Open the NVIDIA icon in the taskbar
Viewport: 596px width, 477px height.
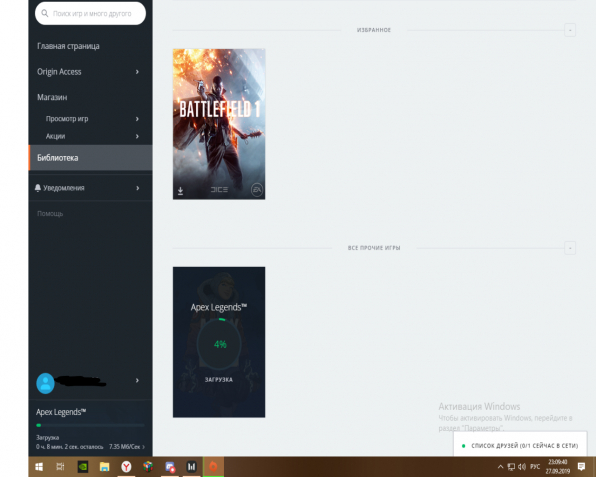click(x=83, y=466)
